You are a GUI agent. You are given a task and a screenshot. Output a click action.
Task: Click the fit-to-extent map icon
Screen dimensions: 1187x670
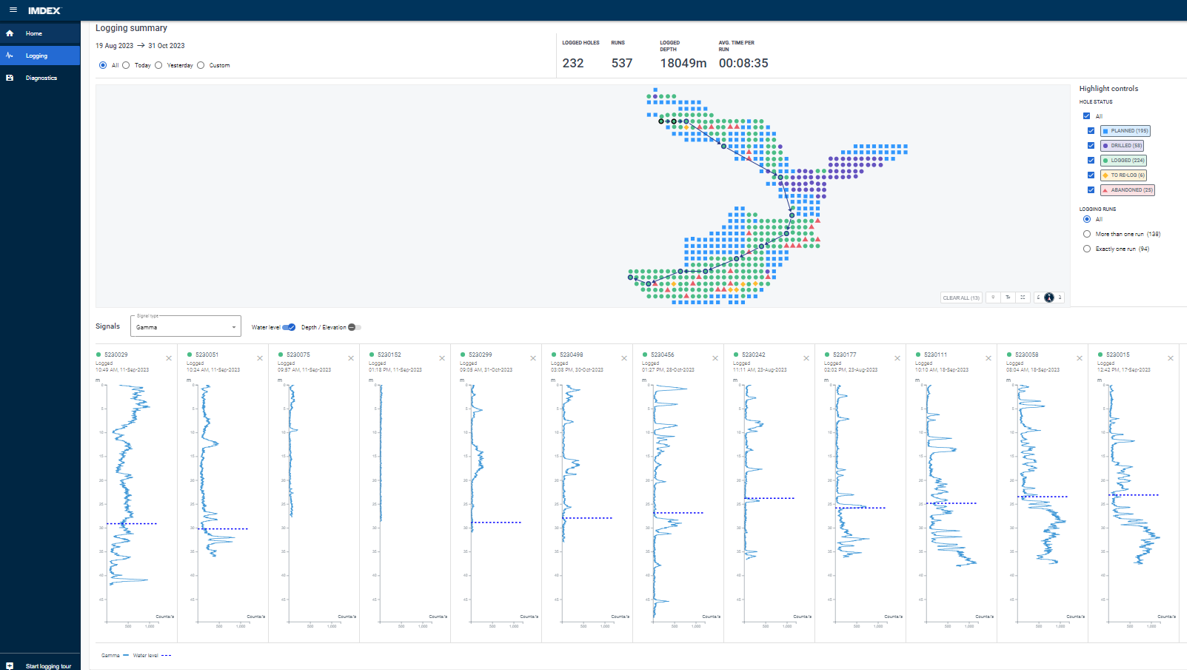(1023, 298)
